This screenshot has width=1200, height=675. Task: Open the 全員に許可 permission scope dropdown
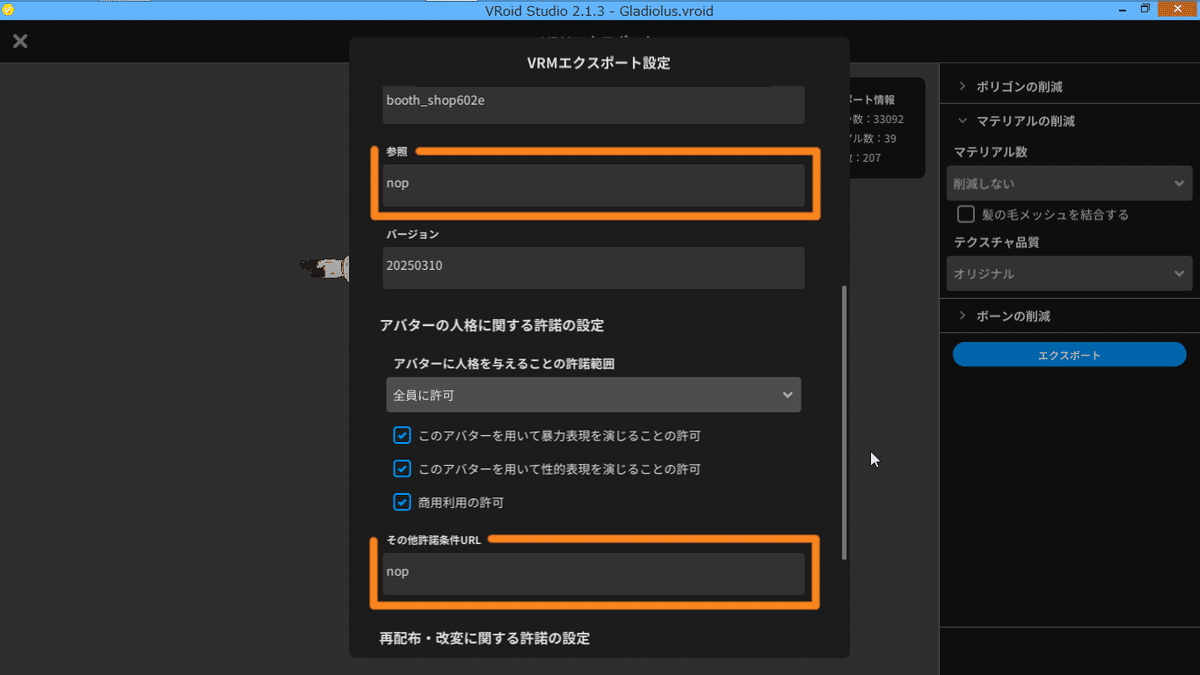[593, 394]
